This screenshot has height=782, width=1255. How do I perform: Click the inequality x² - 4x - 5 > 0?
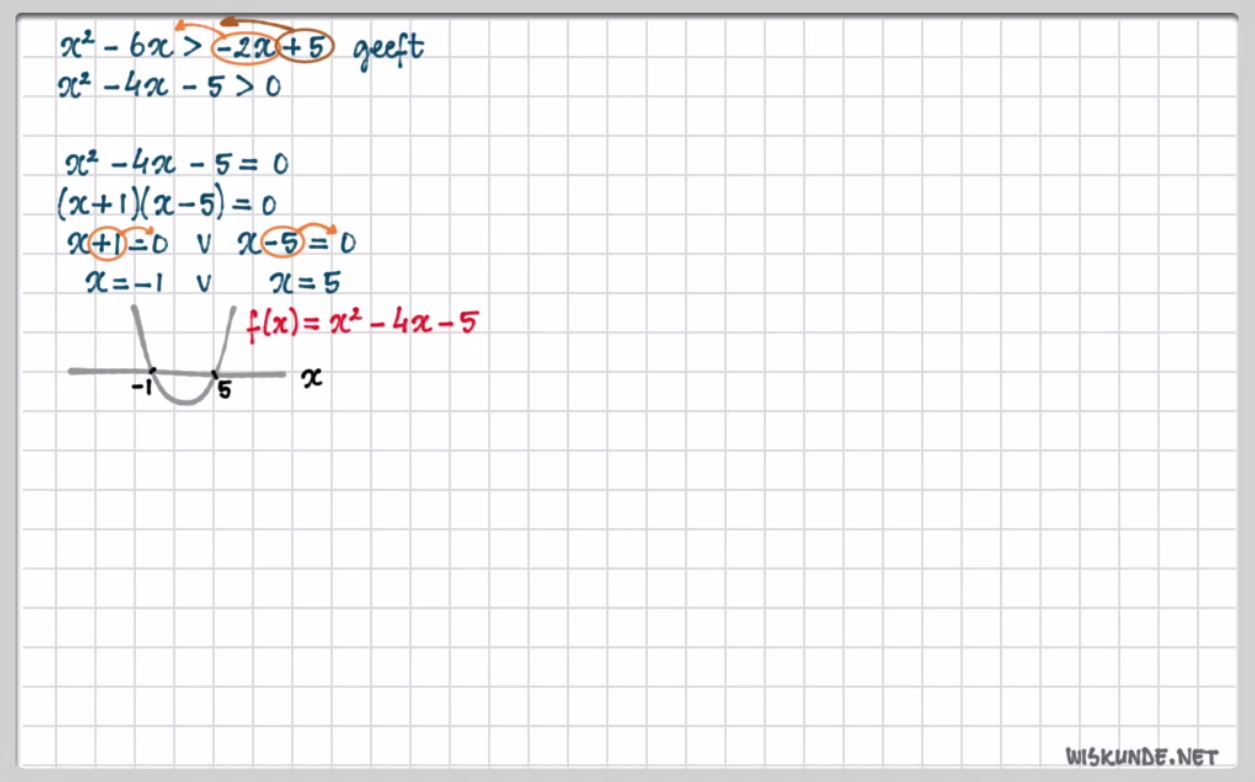coord(169,87)
